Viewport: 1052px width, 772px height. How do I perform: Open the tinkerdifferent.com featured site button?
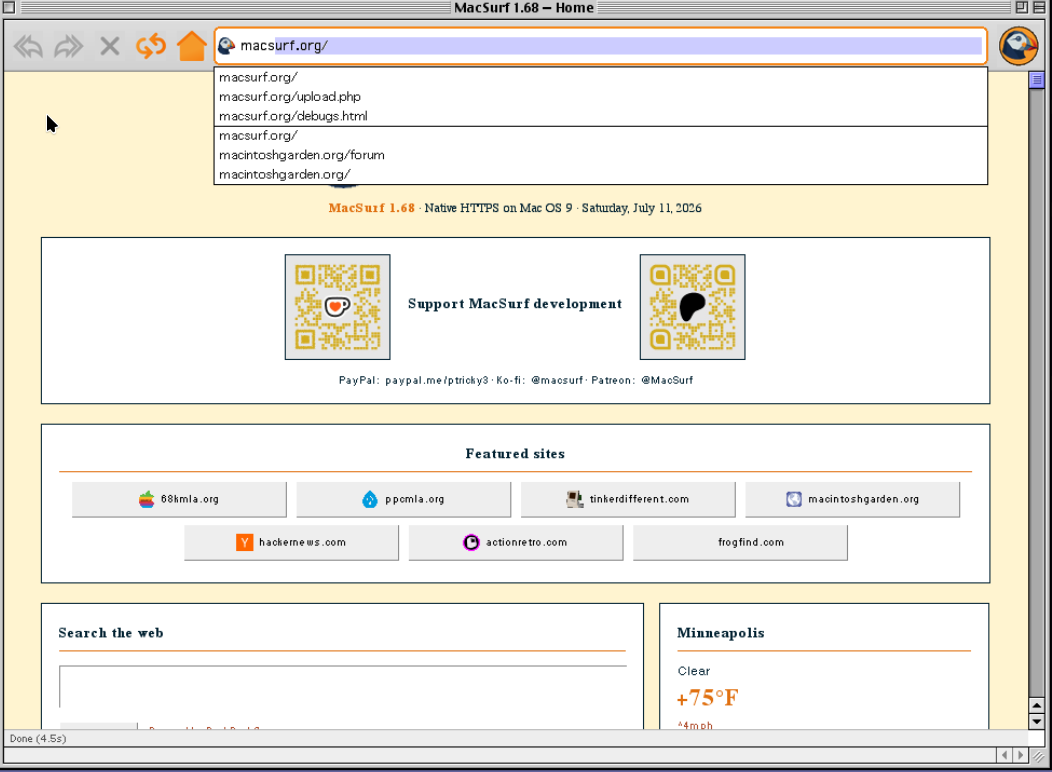628,499
